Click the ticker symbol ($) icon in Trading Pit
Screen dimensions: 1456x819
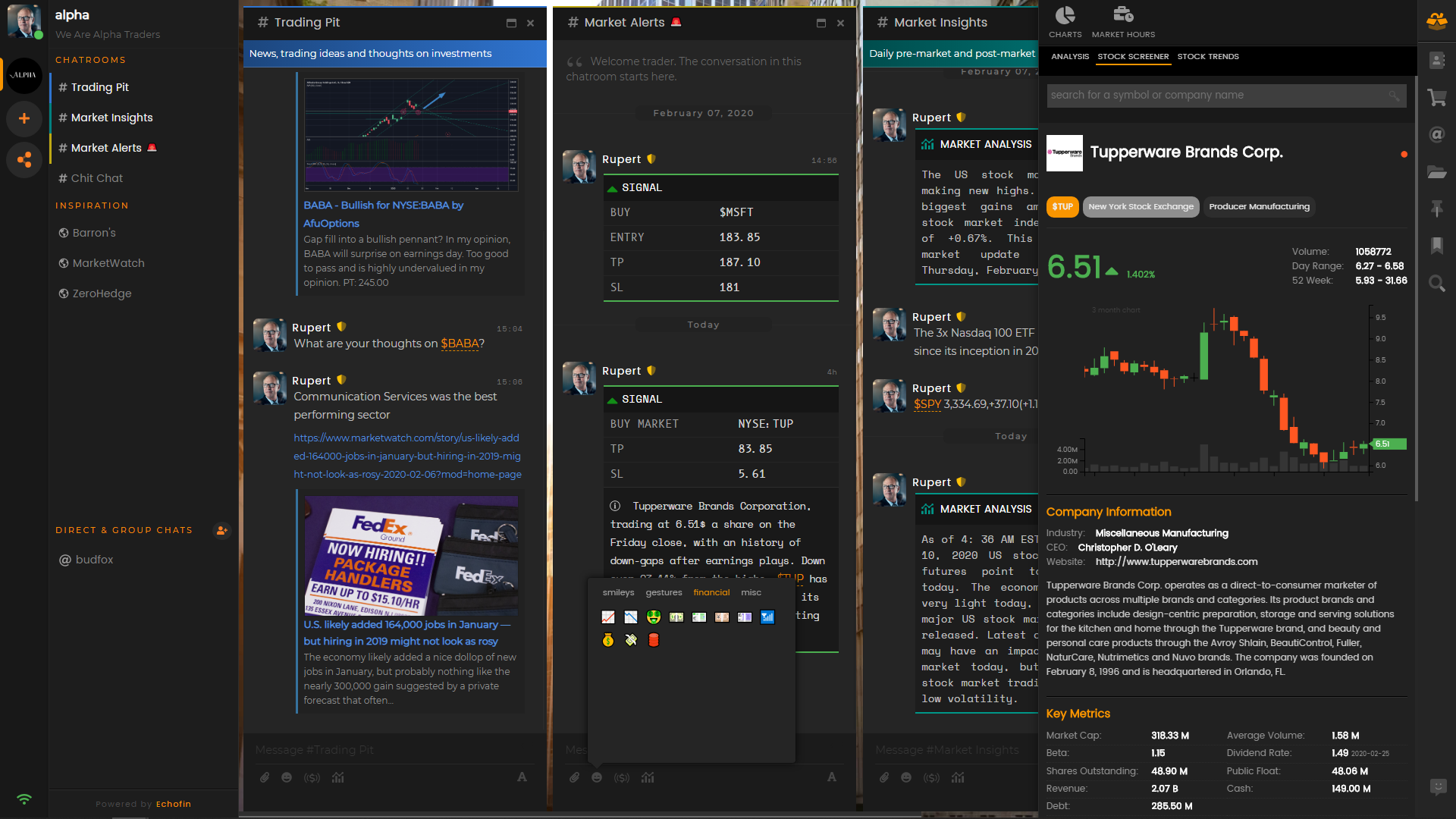[x=312, y=777]
